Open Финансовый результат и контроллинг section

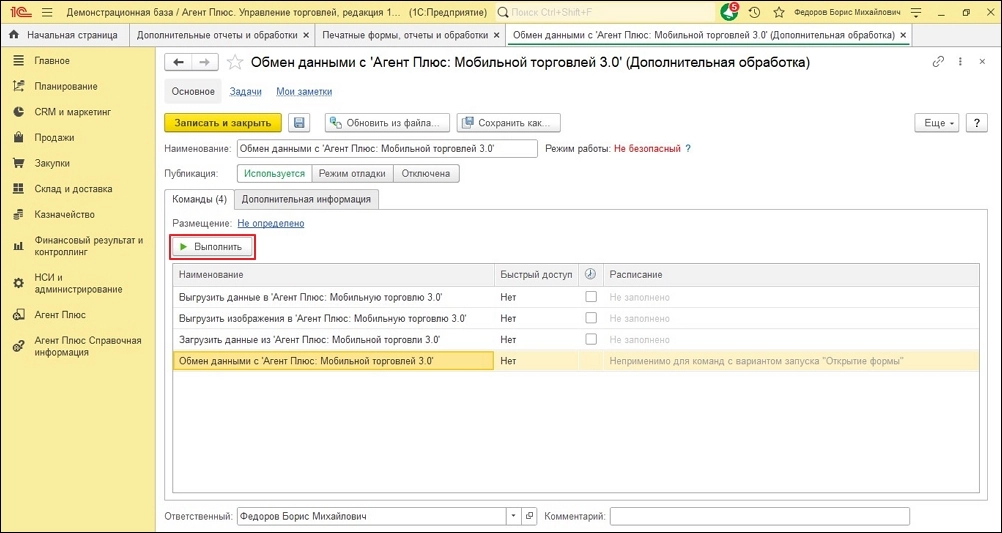point(88,246)
